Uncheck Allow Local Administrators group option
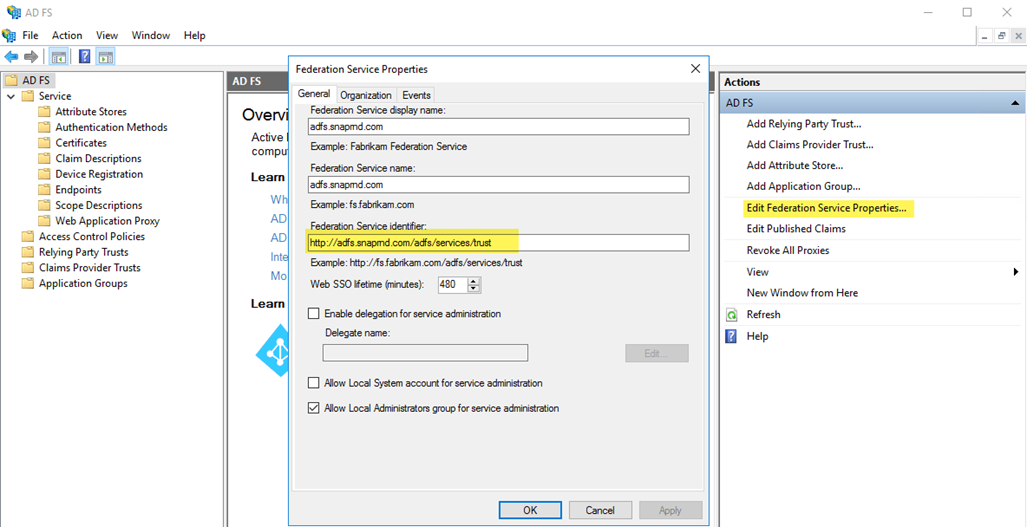 pos(314,408)
